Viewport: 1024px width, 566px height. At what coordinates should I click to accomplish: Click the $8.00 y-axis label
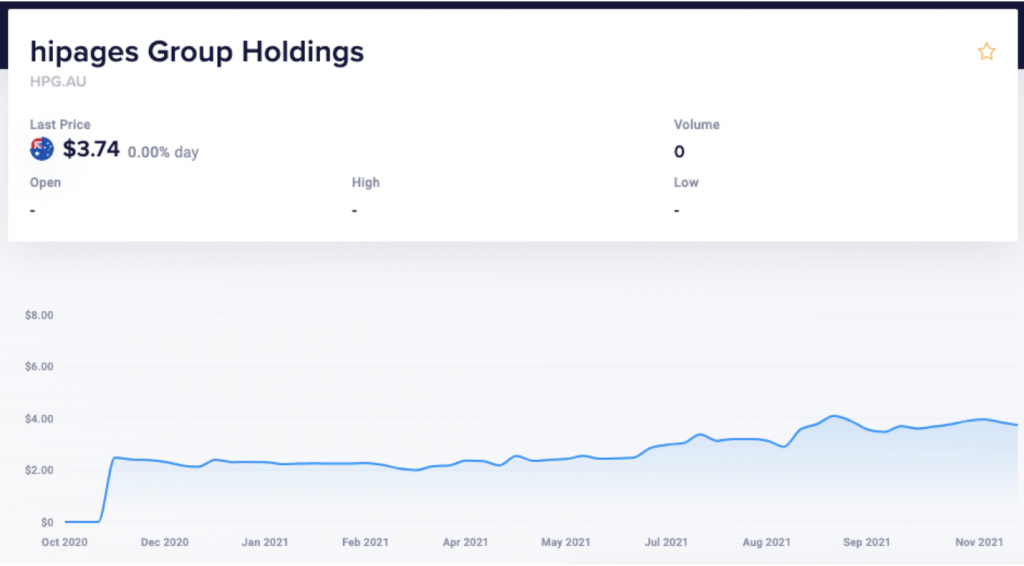tap(39, 315)
